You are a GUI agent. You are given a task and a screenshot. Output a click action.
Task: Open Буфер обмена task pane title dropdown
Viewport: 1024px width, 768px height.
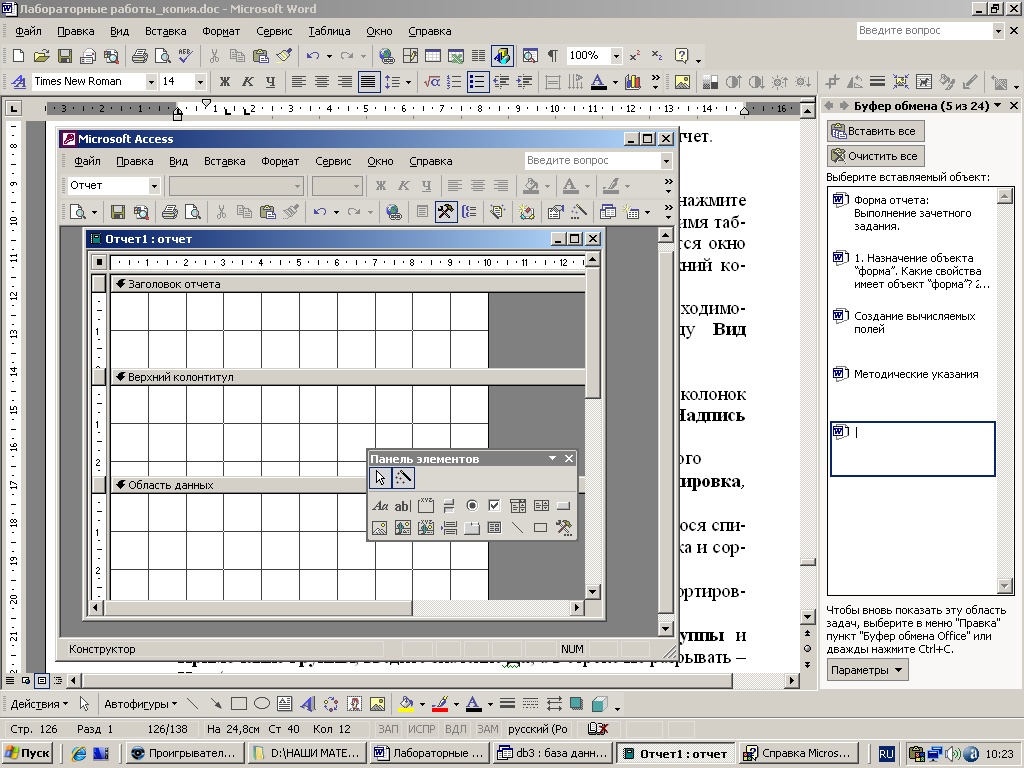(998, 105)
